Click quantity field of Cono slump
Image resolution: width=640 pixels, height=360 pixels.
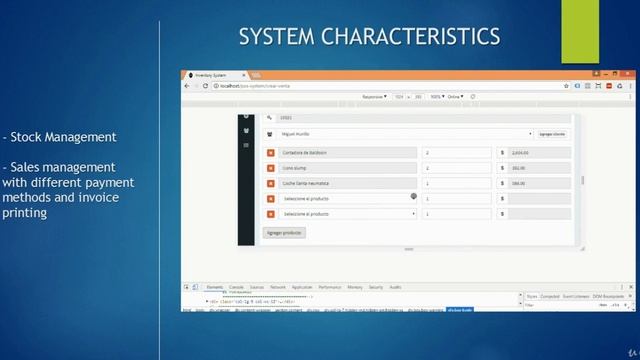coord(456,168)
